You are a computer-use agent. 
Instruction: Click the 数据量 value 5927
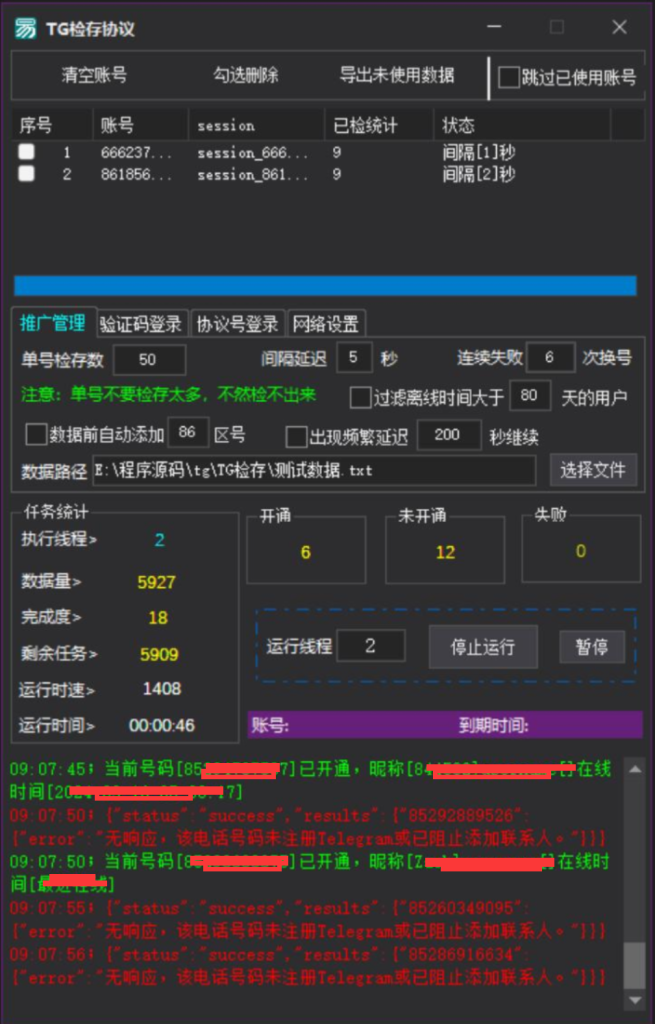[x=157, y=582]
